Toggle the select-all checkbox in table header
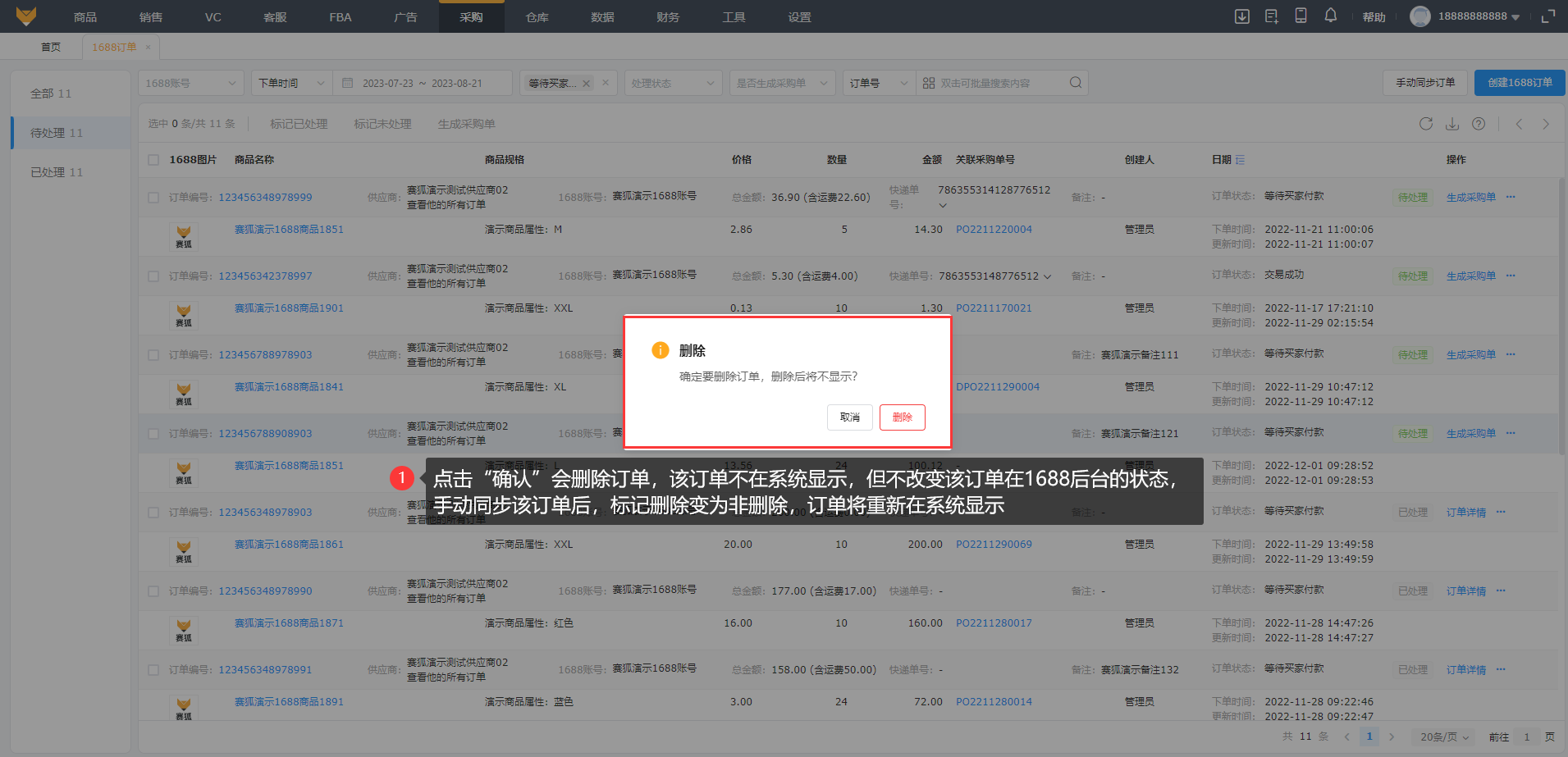 153,160
